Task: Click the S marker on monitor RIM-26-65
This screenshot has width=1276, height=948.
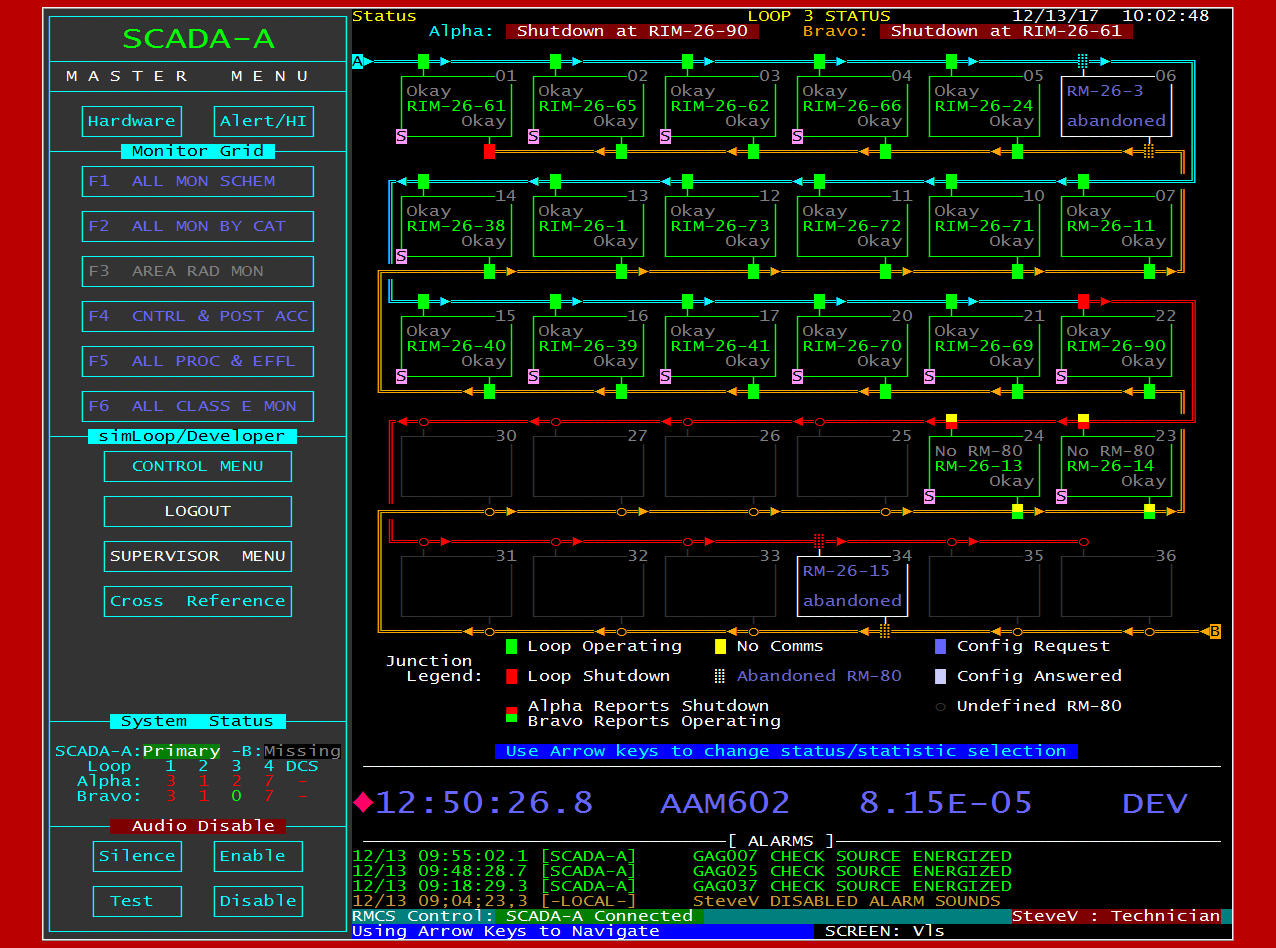Action: point(534,136)
